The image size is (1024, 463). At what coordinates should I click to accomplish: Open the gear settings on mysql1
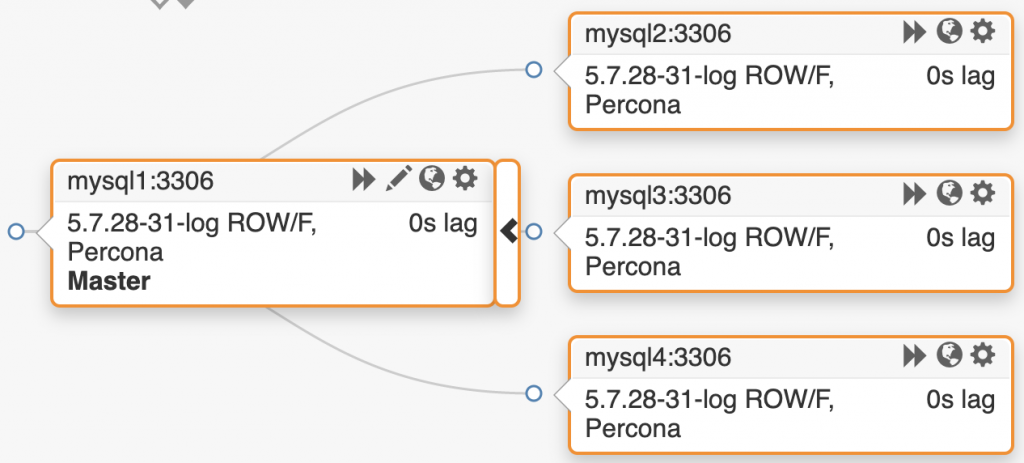click(465, 179)
